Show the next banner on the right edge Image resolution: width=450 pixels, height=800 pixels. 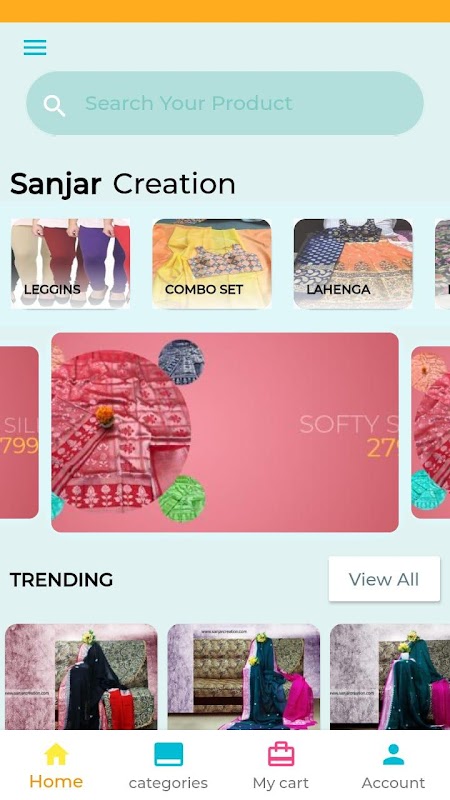click(431, 433)
